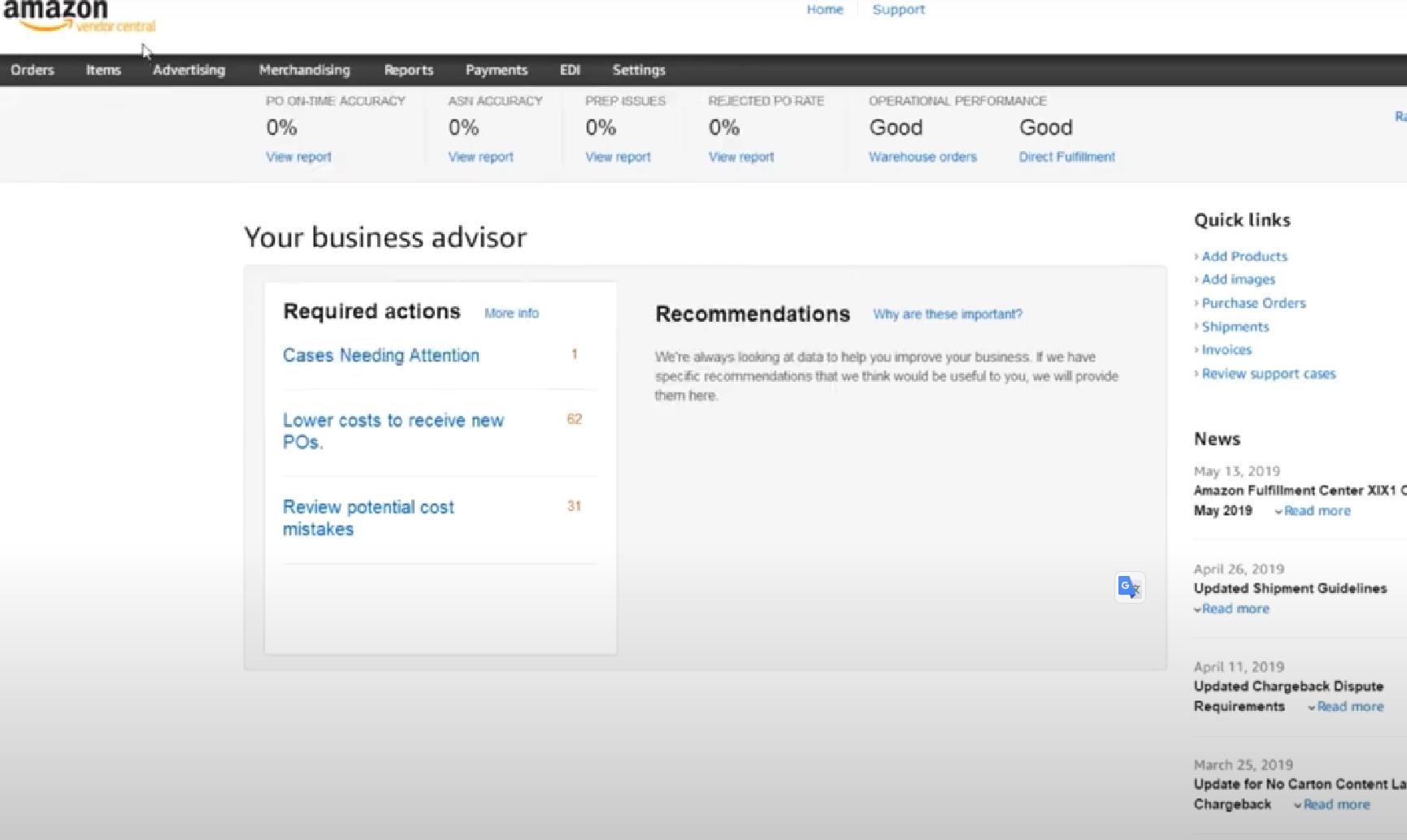Screen dimensions: 1407x840
Task: Click the Amazon Vendor Central logo
Action: 78,15
